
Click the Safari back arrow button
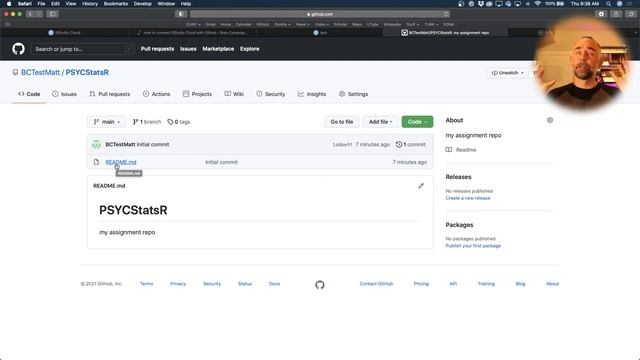[30, 14]
